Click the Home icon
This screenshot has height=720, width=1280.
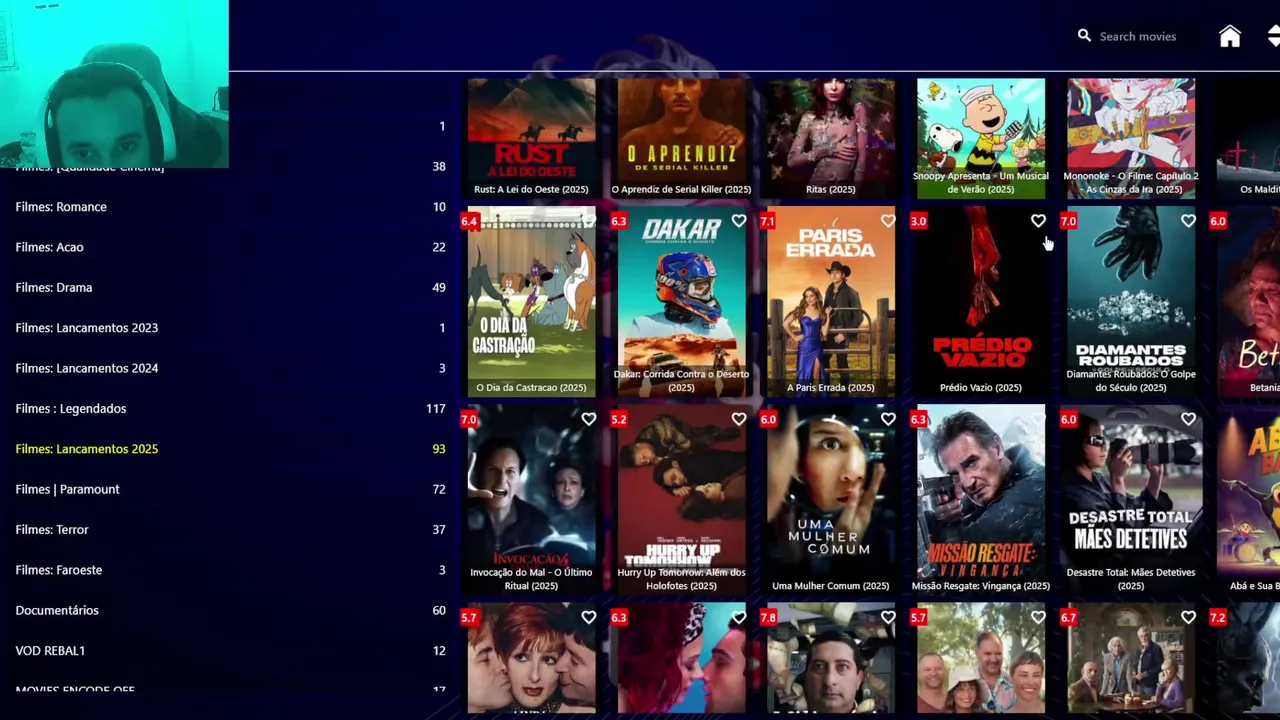1229,37
